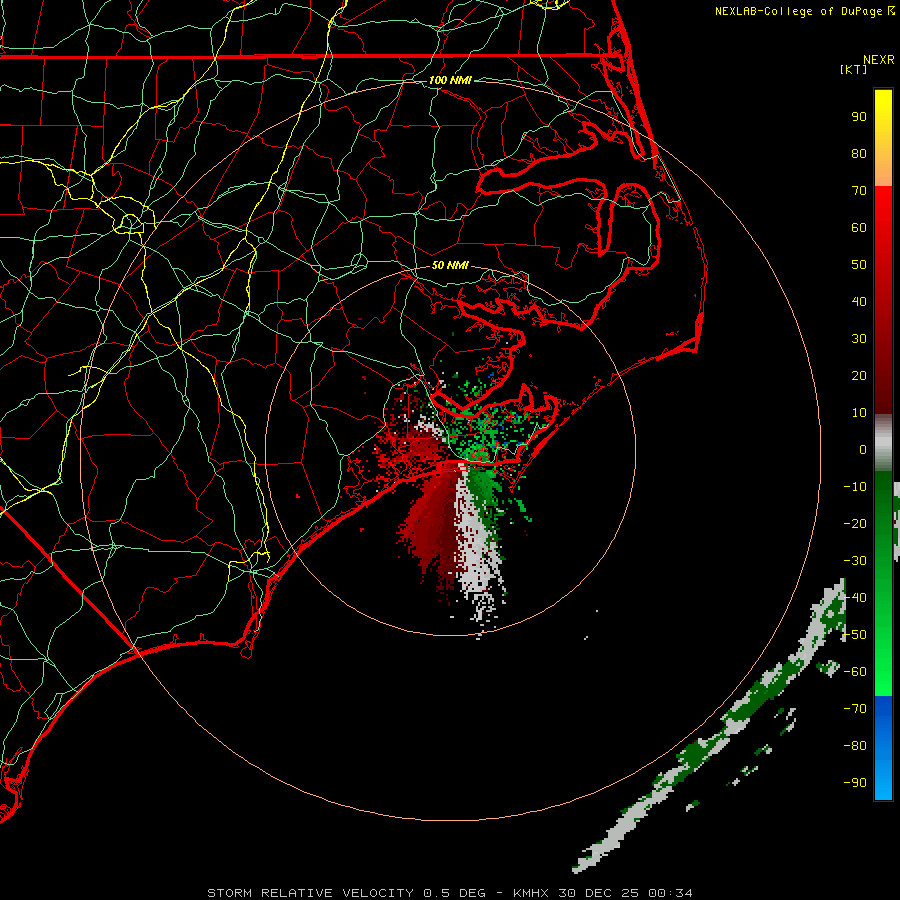
Task: Click the -70 value on velocity scale
Action: (855, 709)
